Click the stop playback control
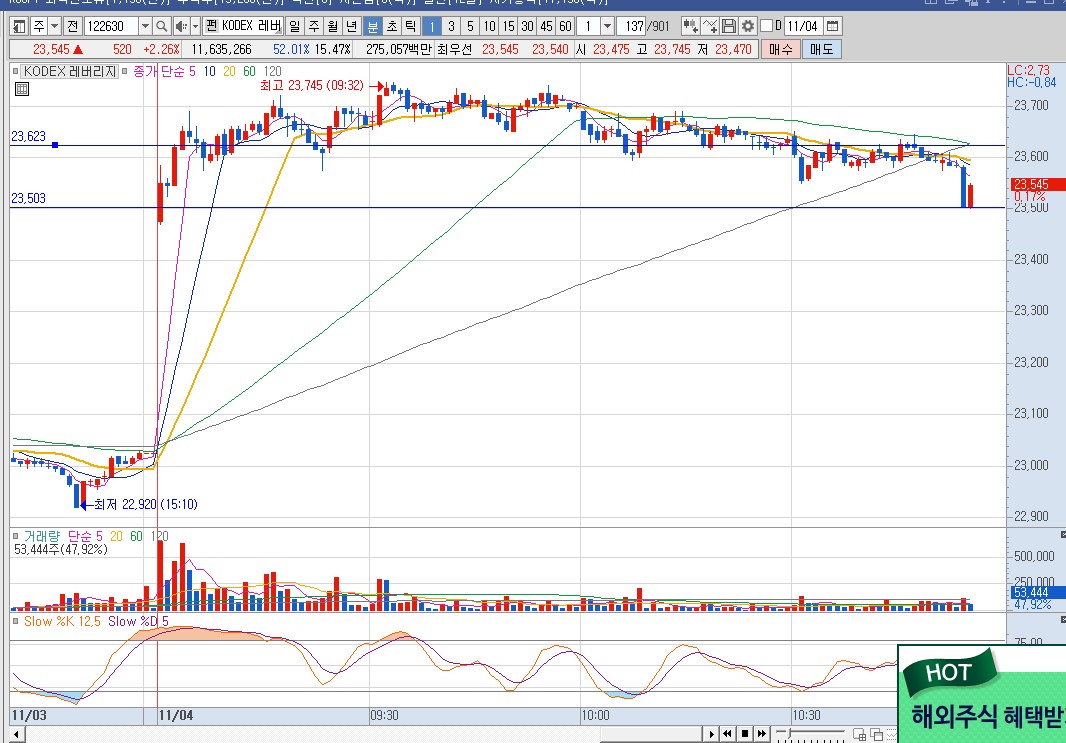Viewport: 1066px width, 743px height. pos(744,734)
